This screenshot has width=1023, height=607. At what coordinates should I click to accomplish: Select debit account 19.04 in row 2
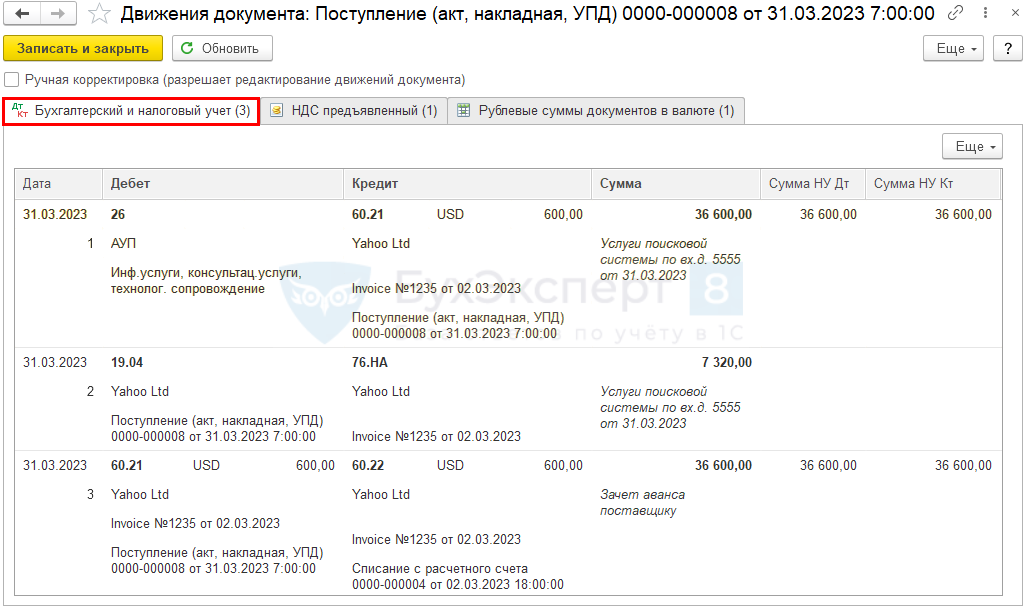point(127,362)
